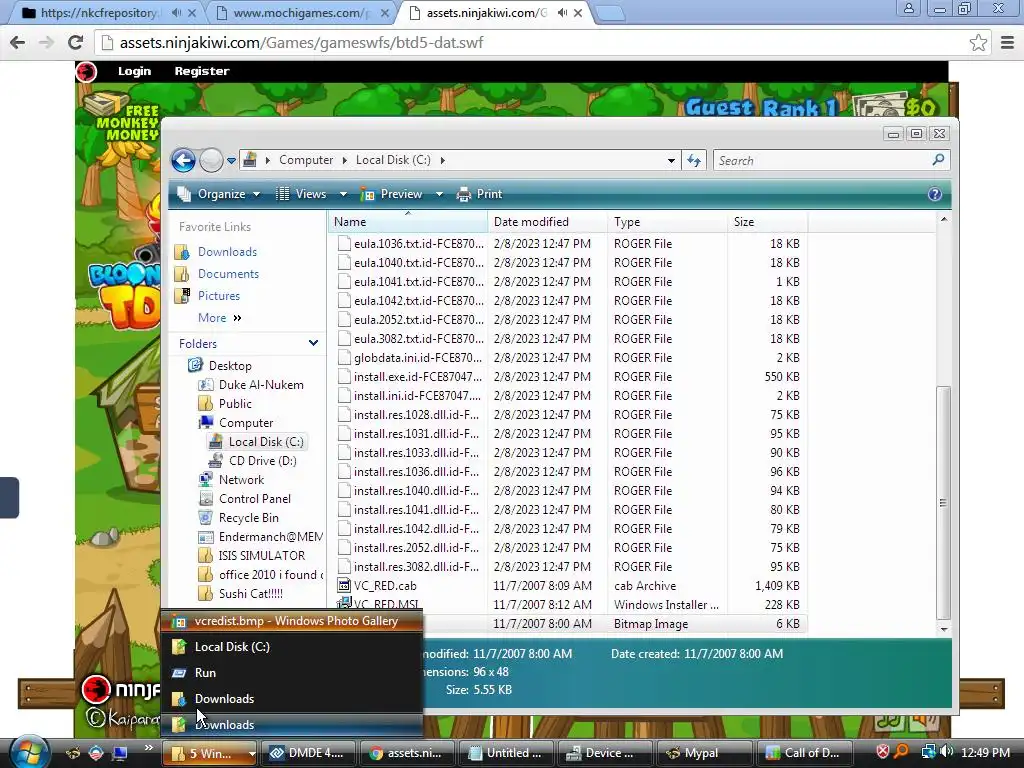Sort by Size column header

[767, 222]
